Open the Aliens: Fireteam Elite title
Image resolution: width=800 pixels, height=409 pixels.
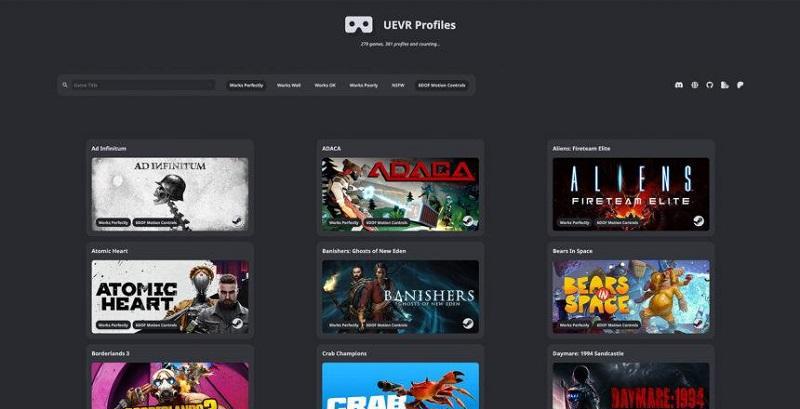581,148
